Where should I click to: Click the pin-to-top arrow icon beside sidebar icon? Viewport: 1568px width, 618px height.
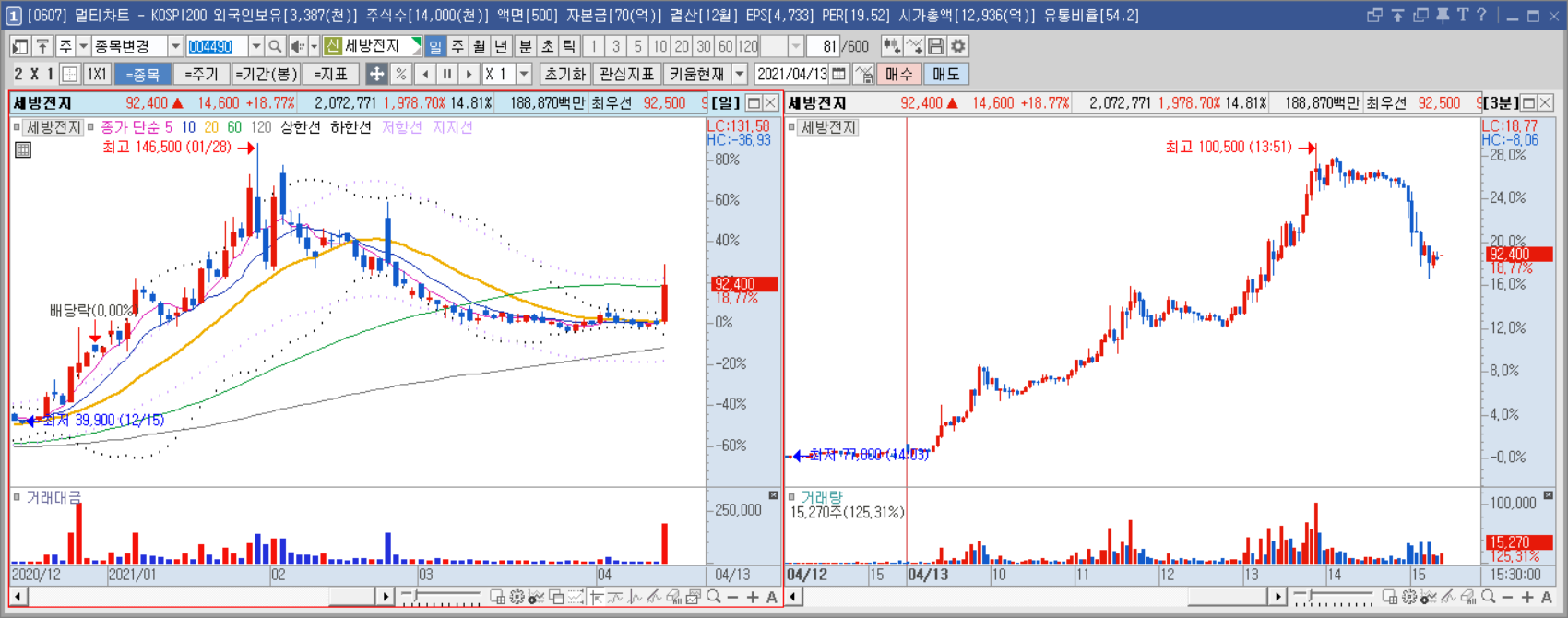pyautogui.click(x=42, y=46)
